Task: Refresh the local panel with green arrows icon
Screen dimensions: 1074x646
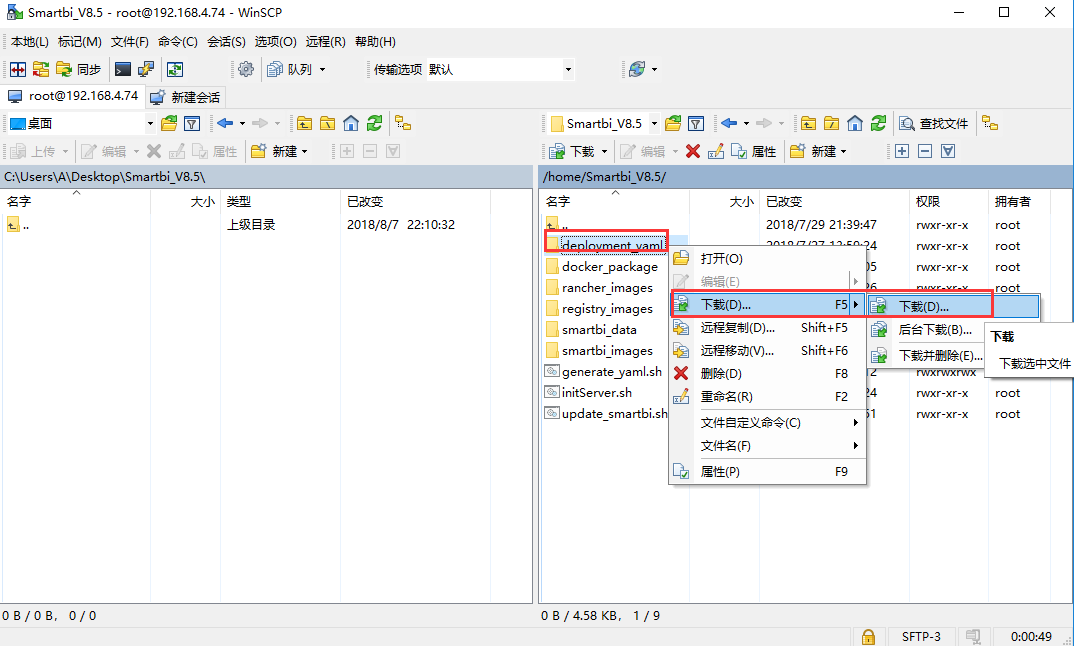Action: coord(374,124)
